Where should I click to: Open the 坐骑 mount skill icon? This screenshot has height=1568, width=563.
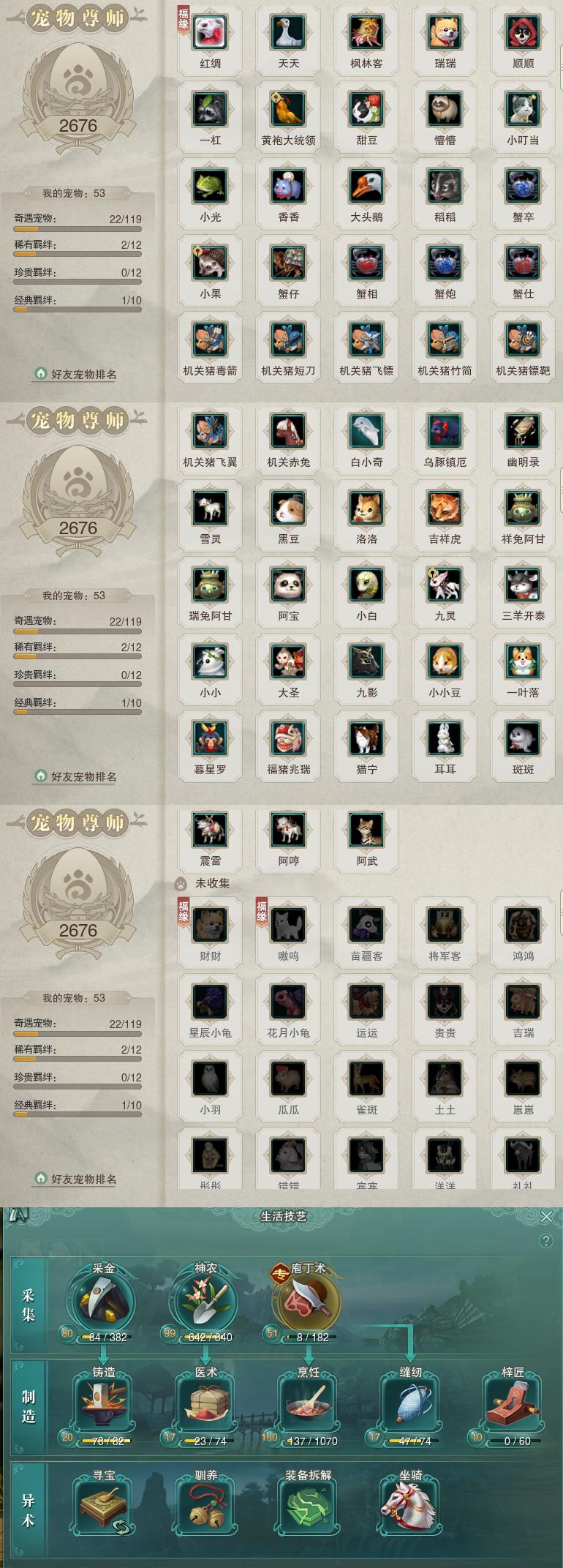point(410,1508)
